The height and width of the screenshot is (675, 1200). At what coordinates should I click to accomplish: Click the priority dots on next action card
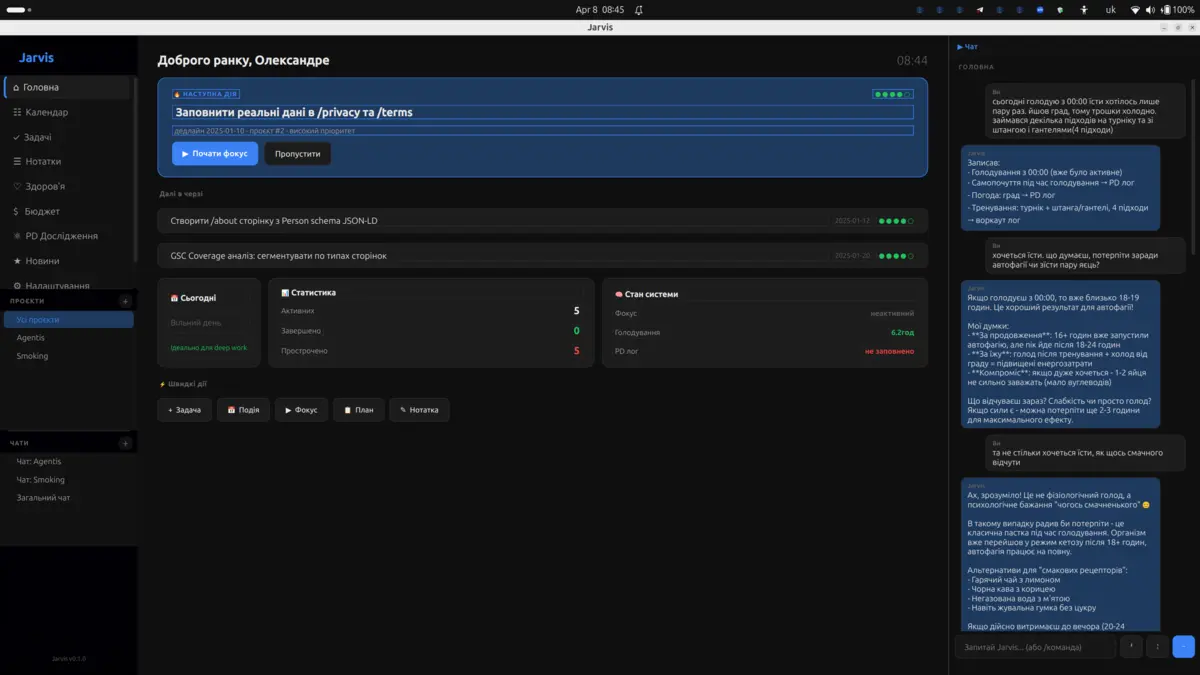(892, 95)
